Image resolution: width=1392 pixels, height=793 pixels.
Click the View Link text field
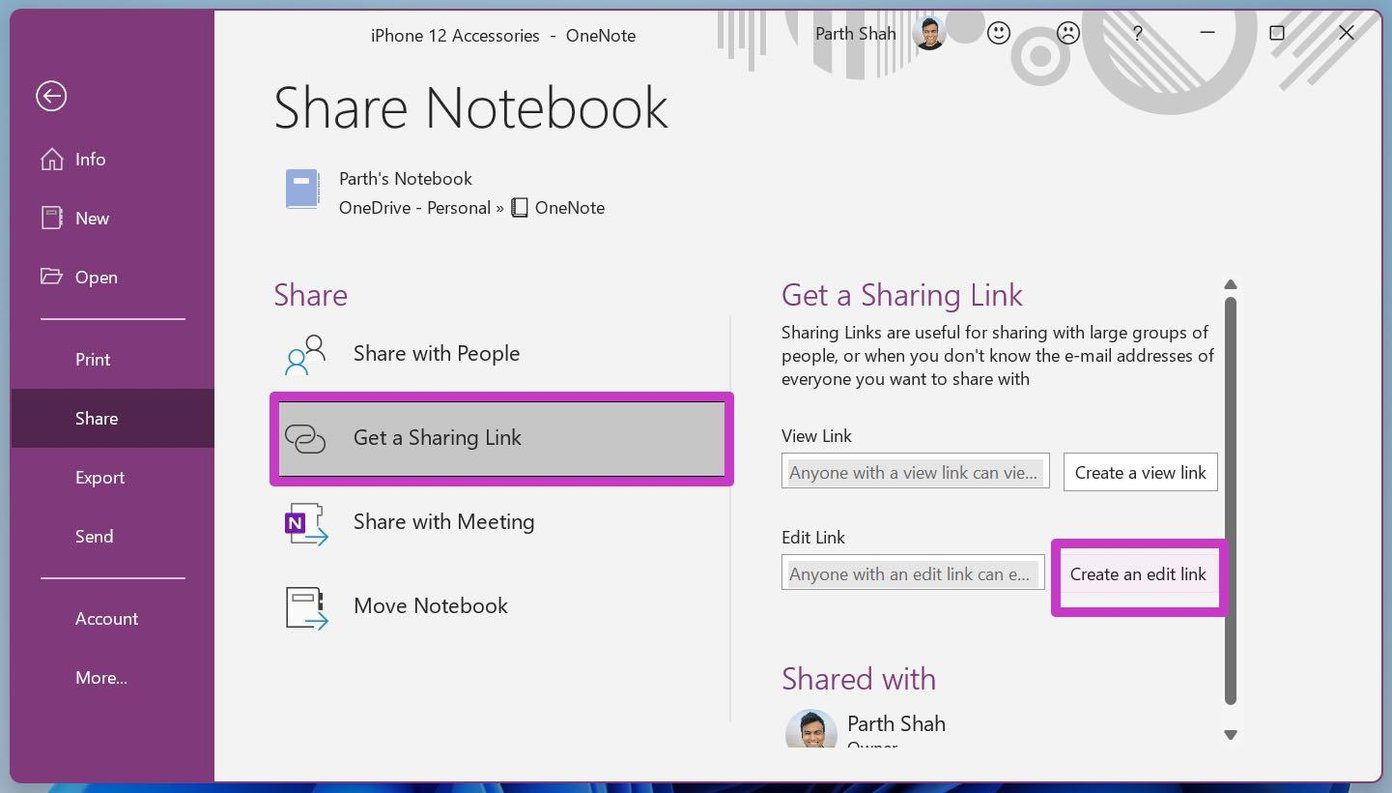point(915,472)
